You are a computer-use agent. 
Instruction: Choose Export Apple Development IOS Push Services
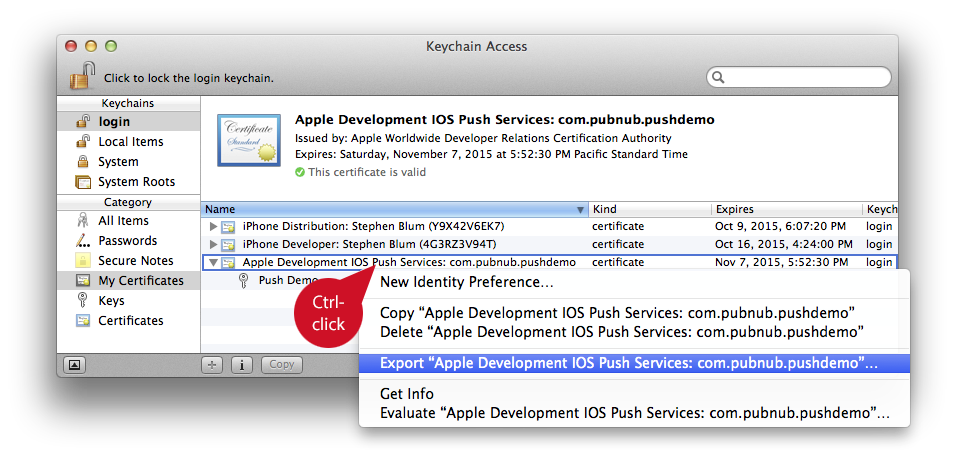[628, 363]
